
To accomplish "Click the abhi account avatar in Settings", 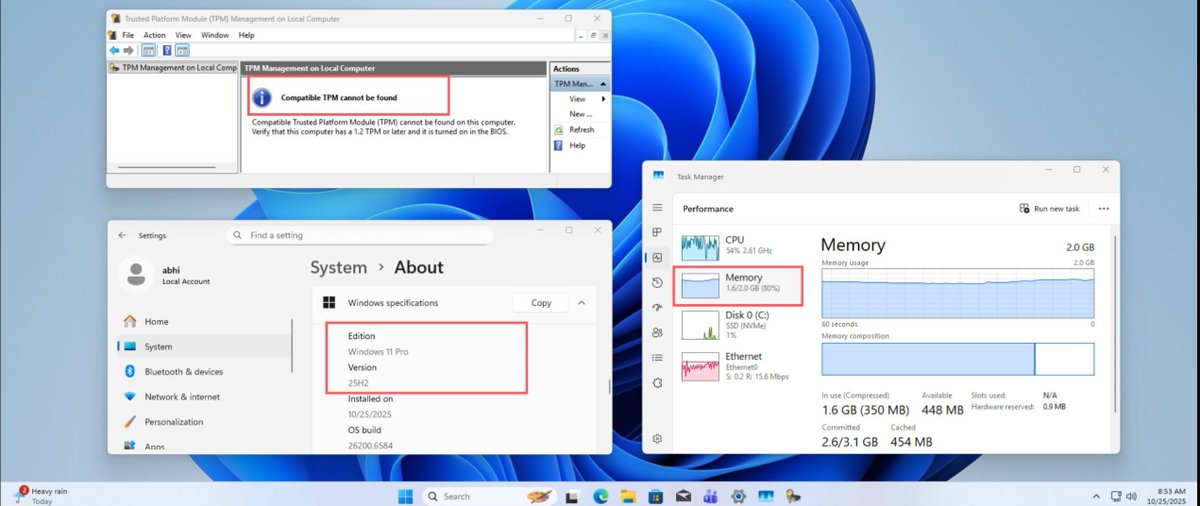I will [136, 273].
